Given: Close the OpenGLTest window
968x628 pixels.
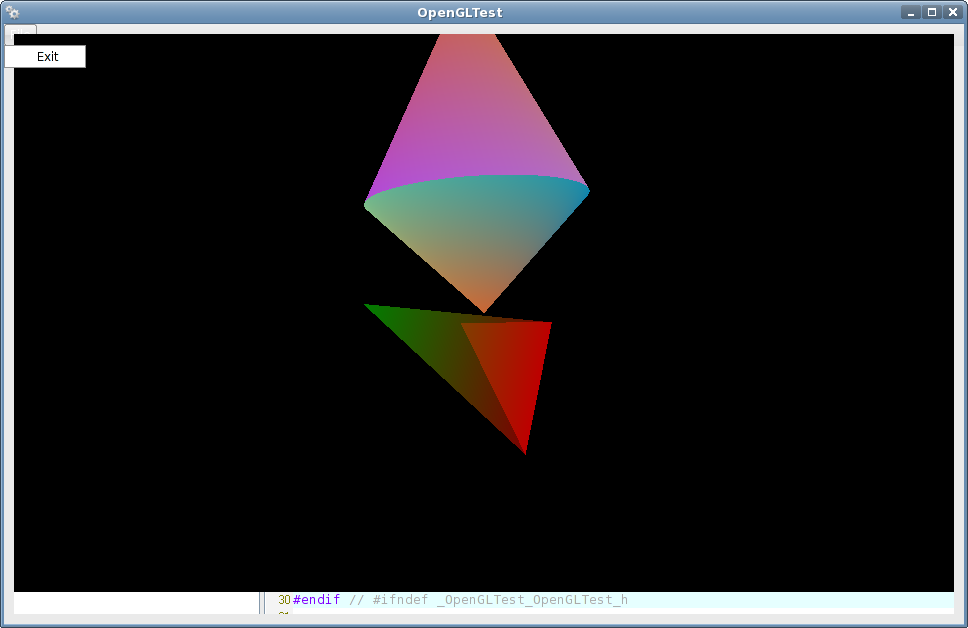Looking at the screenshot, I should 953,13.
